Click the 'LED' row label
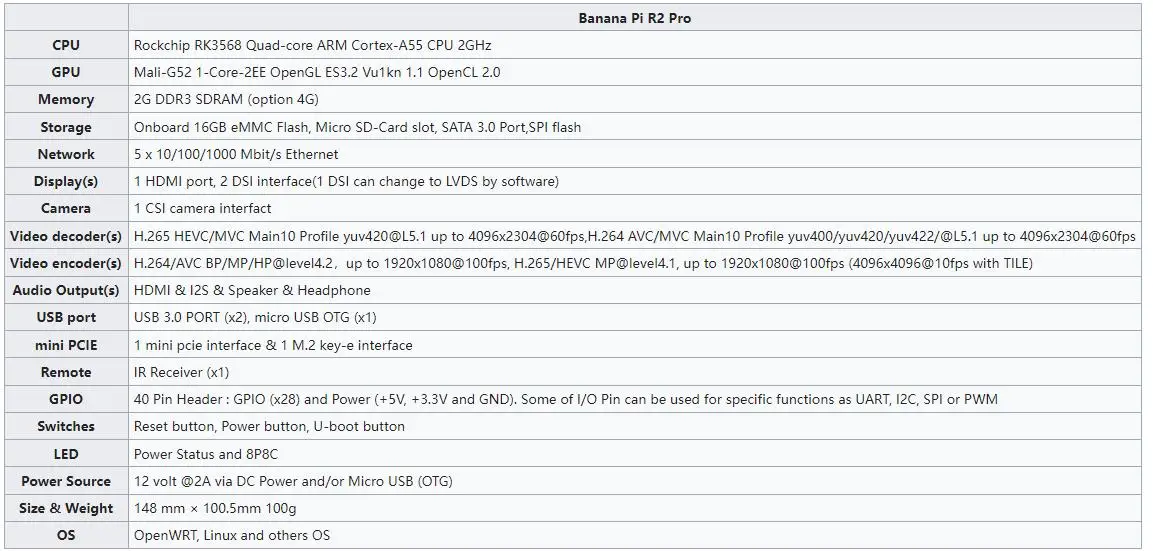The image size is (1153, 551). click(x=66, y=453)
